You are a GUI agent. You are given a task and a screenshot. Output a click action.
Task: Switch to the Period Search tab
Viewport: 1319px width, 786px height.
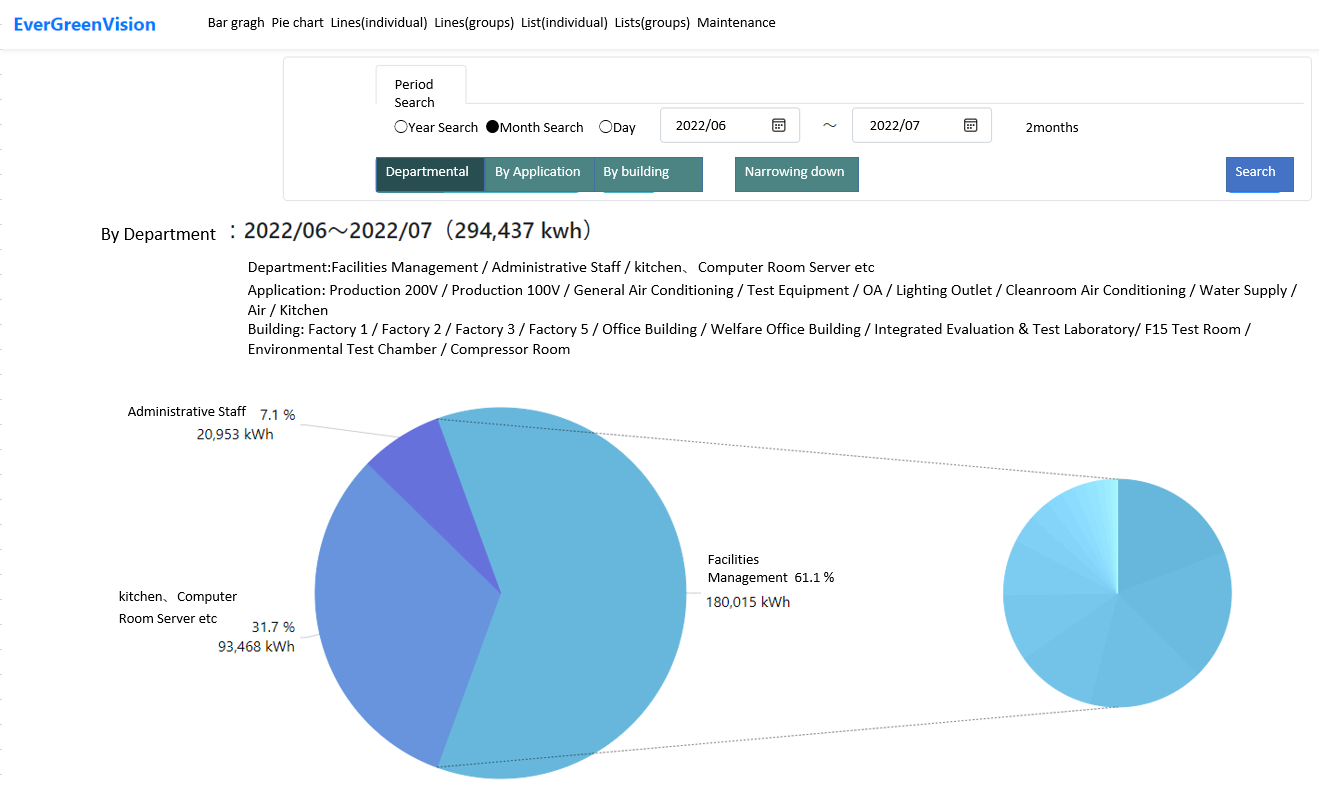pyautogui.click(x=421, y=87)
